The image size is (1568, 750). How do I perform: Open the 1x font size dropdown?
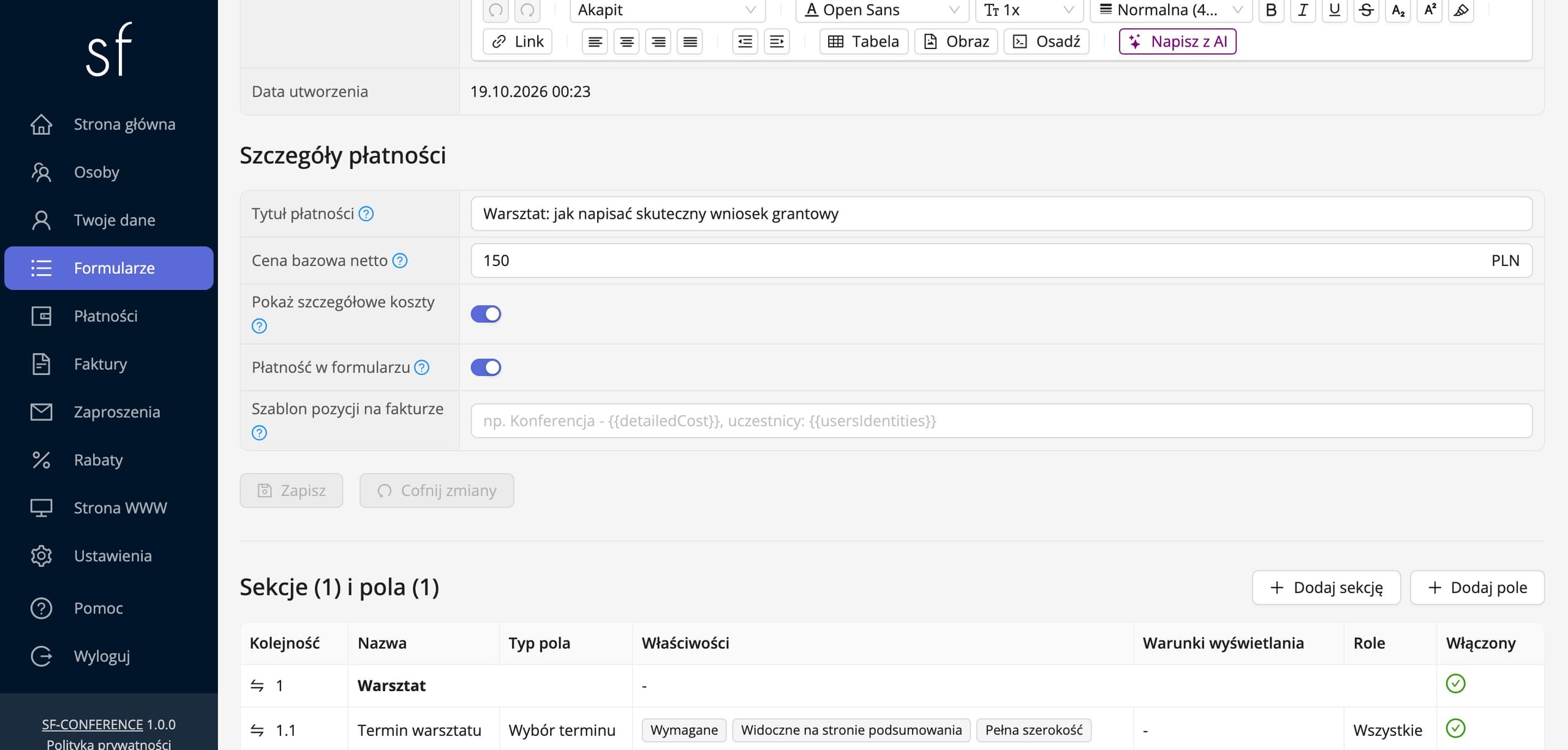[x=1029, y=10]
